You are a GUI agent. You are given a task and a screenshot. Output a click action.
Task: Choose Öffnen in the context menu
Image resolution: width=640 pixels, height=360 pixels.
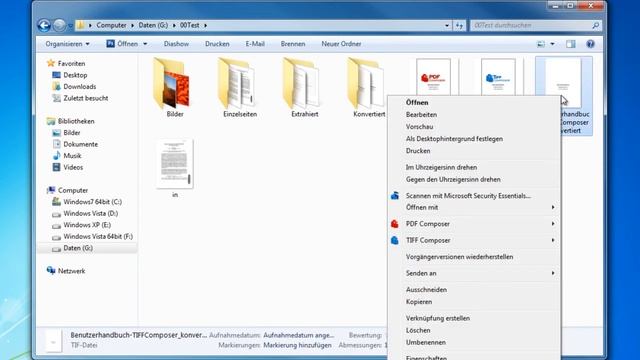tap(417, 102)
